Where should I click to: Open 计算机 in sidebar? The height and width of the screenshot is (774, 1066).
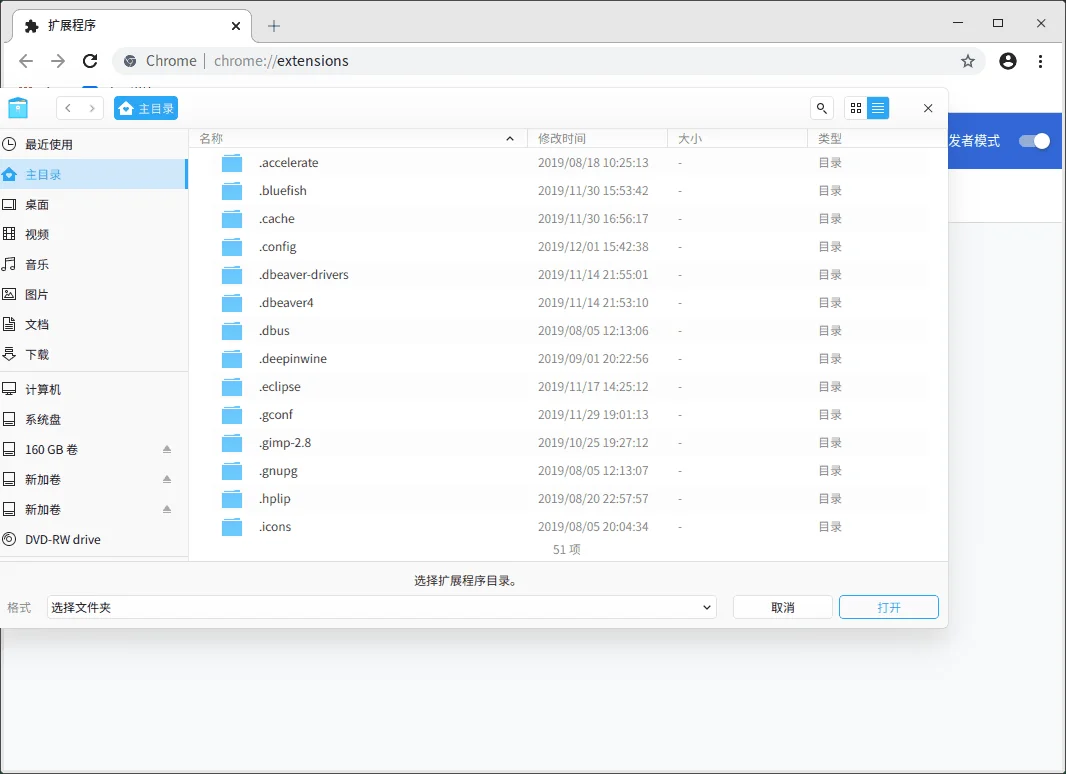pos(93,389)
